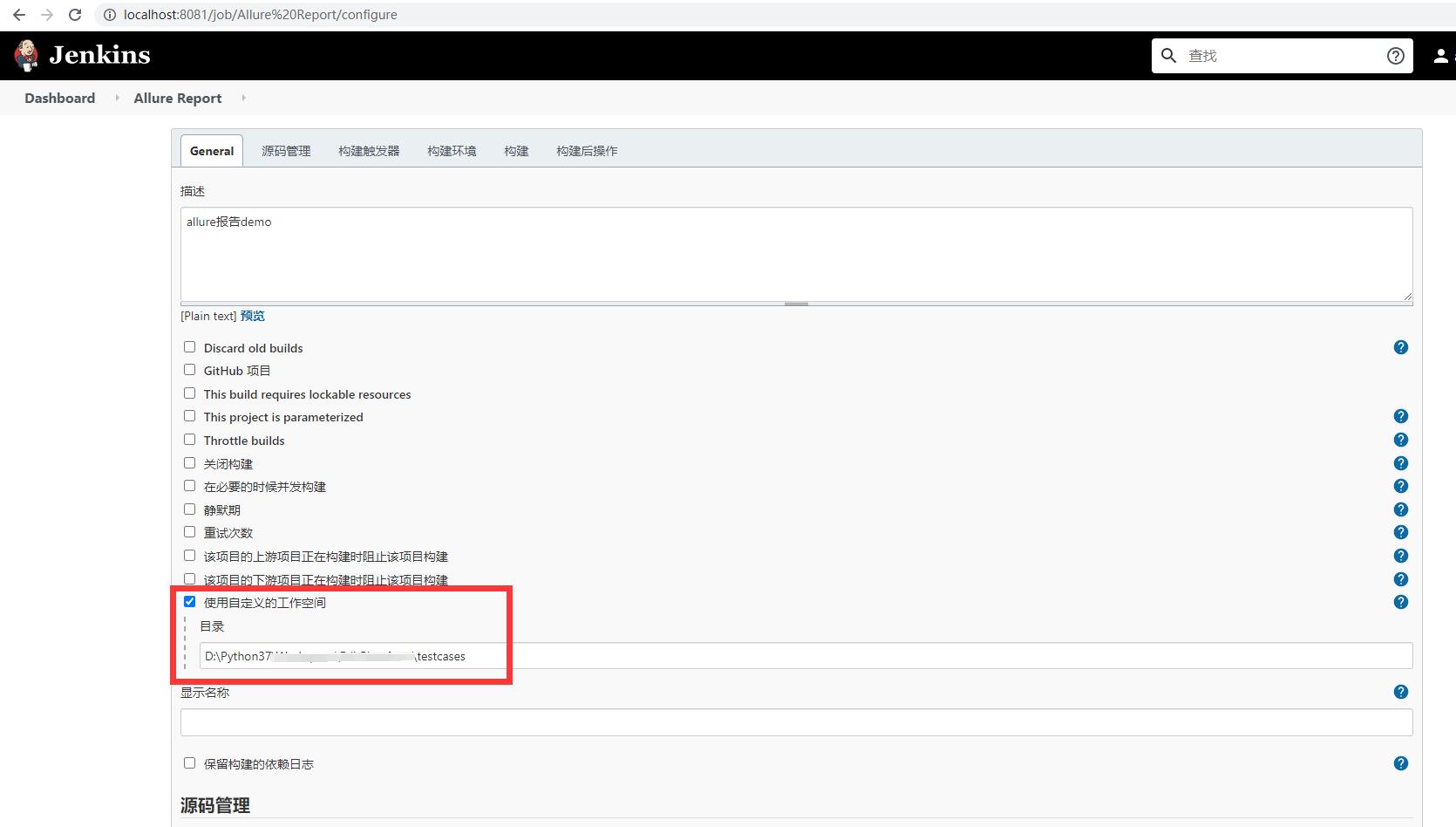Viewport: 1456px width, 827px height.
Task: Enable This project is parameterized
Action: coord(189,416)
